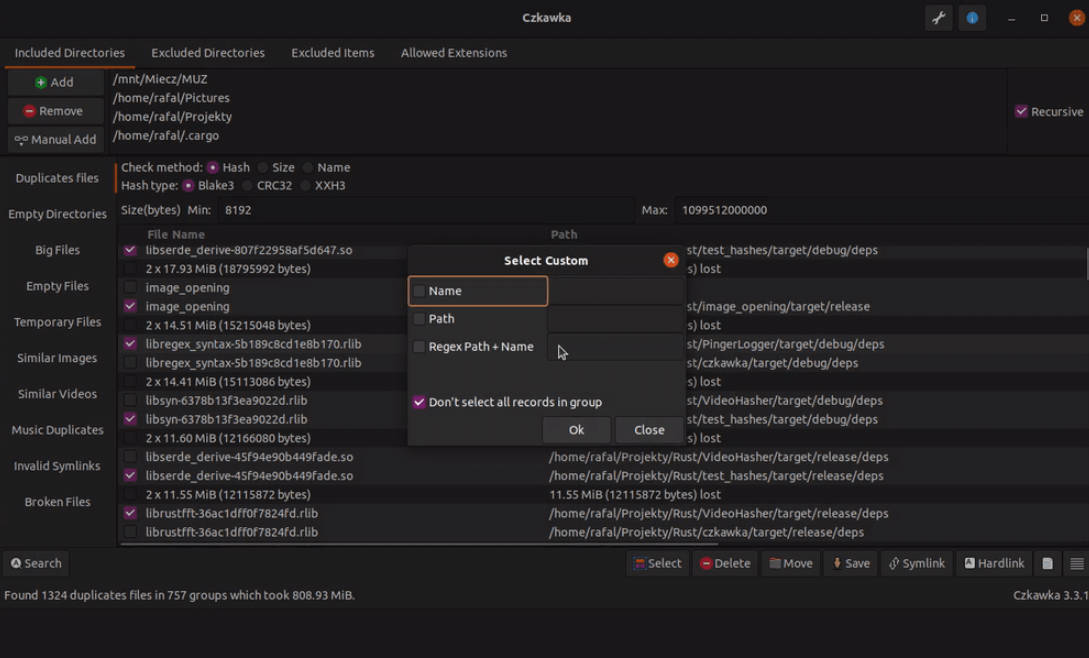Viewport: 1089px width, 658px height.
Task: Click the lines icon at bottom right
Action: point(1076,563)
